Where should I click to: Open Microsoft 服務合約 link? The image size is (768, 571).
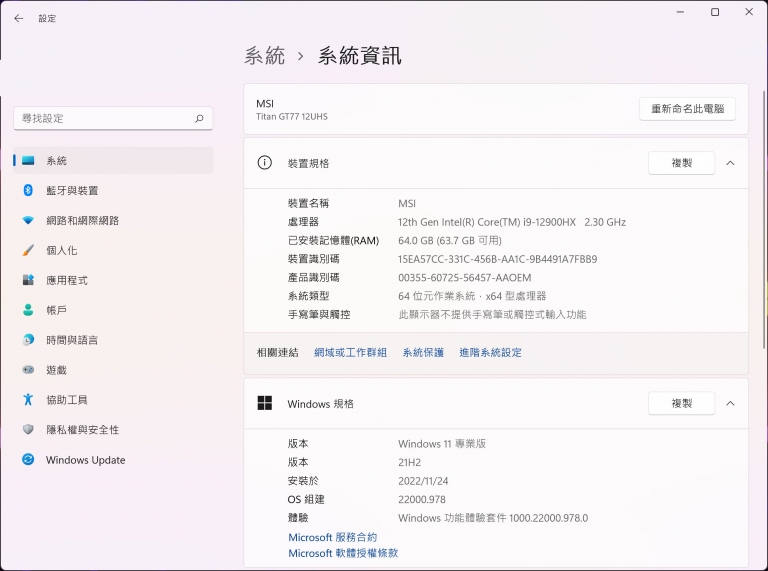click(333, 537)
